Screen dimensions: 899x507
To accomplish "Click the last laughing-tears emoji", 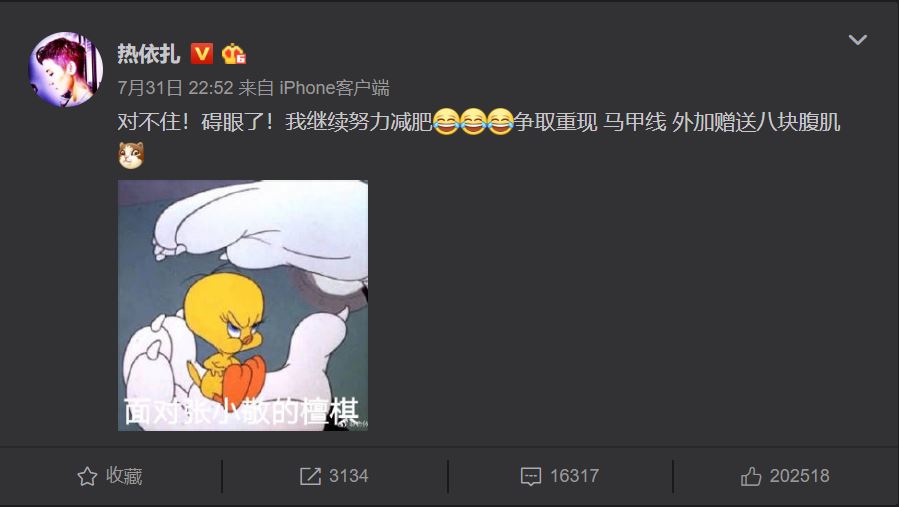I will click(500, 122).
